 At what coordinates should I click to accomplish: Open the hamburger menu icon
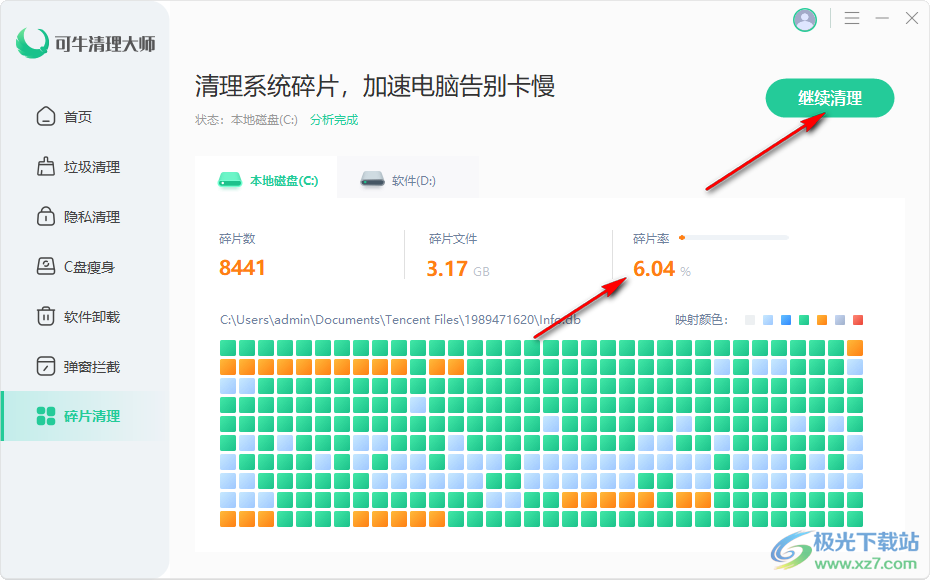pos(852,18)
